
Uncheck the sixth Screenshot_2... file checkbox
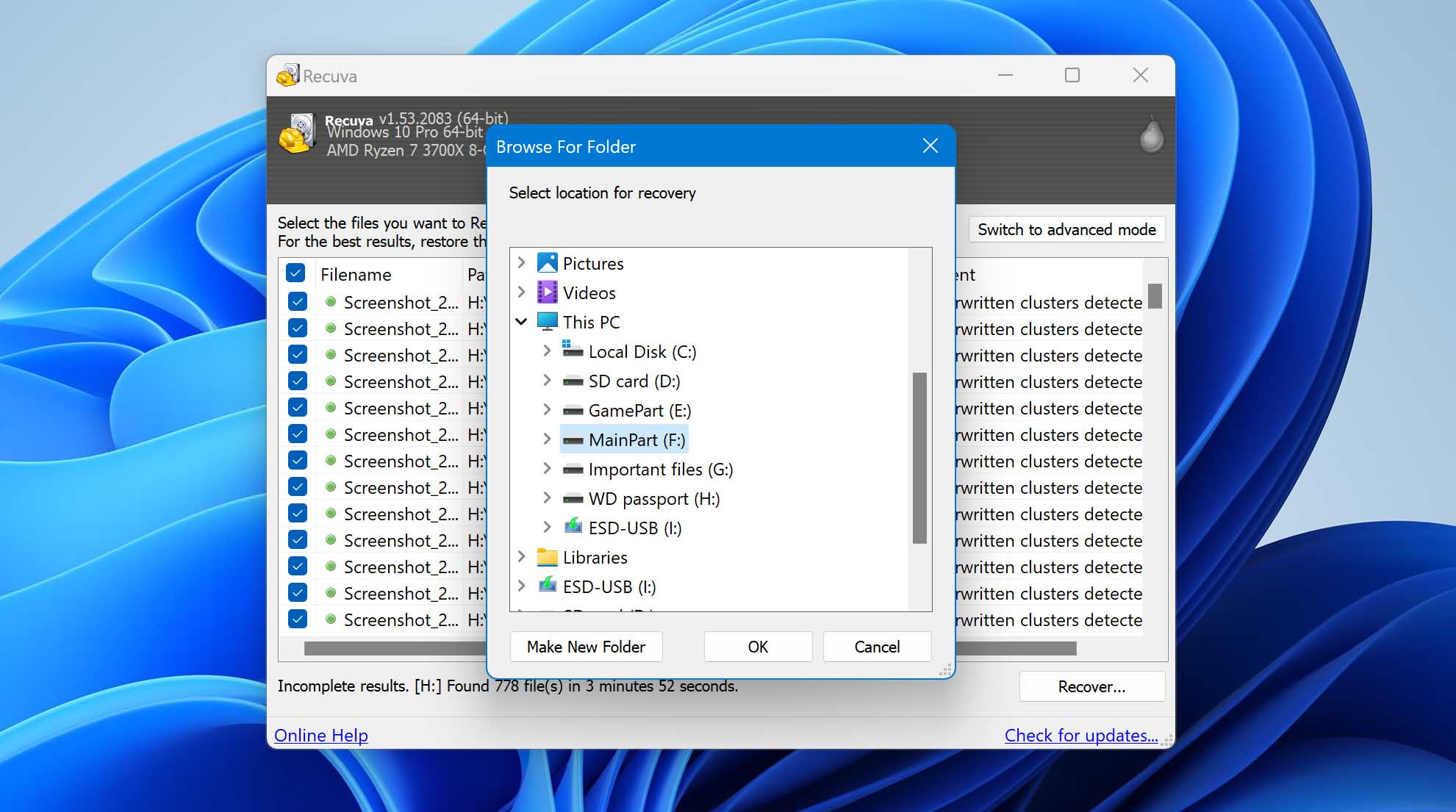(298, 434)
